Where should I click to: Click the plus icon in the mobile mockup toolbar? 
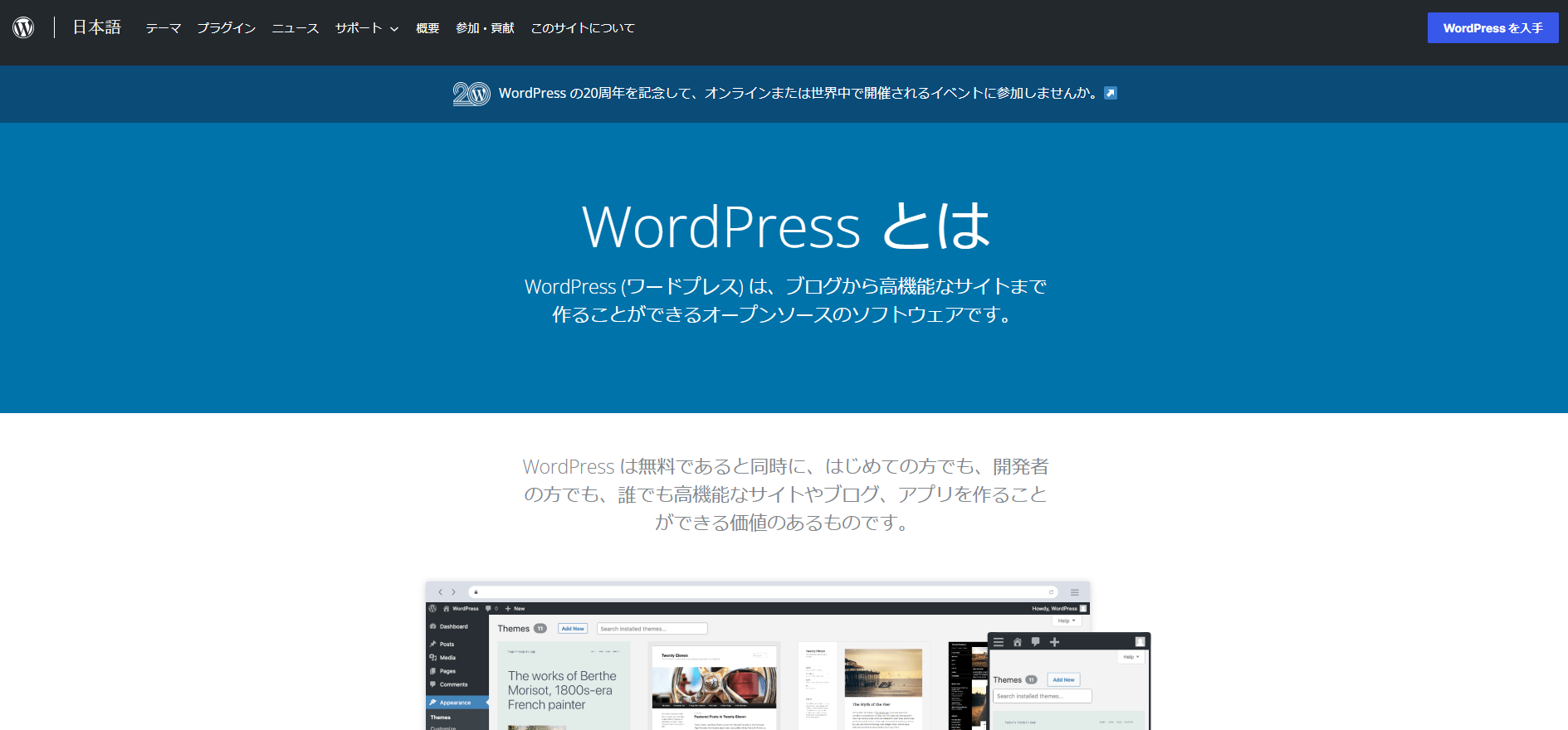[x=1054, y=642]
